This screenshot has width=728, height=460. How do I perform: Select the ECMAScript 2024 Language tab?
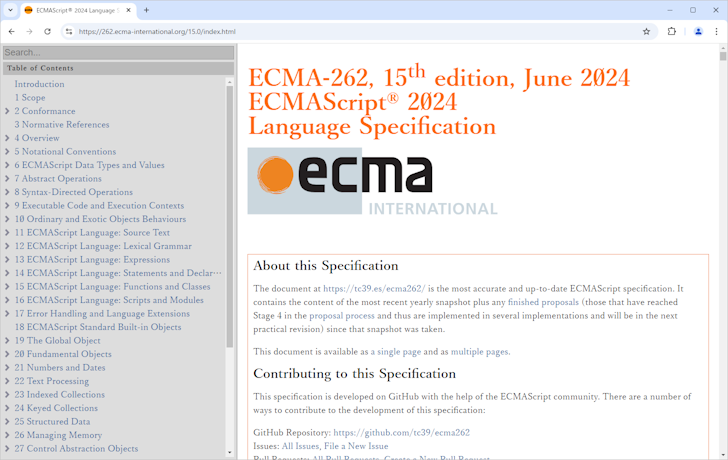[x=78, y=10]
